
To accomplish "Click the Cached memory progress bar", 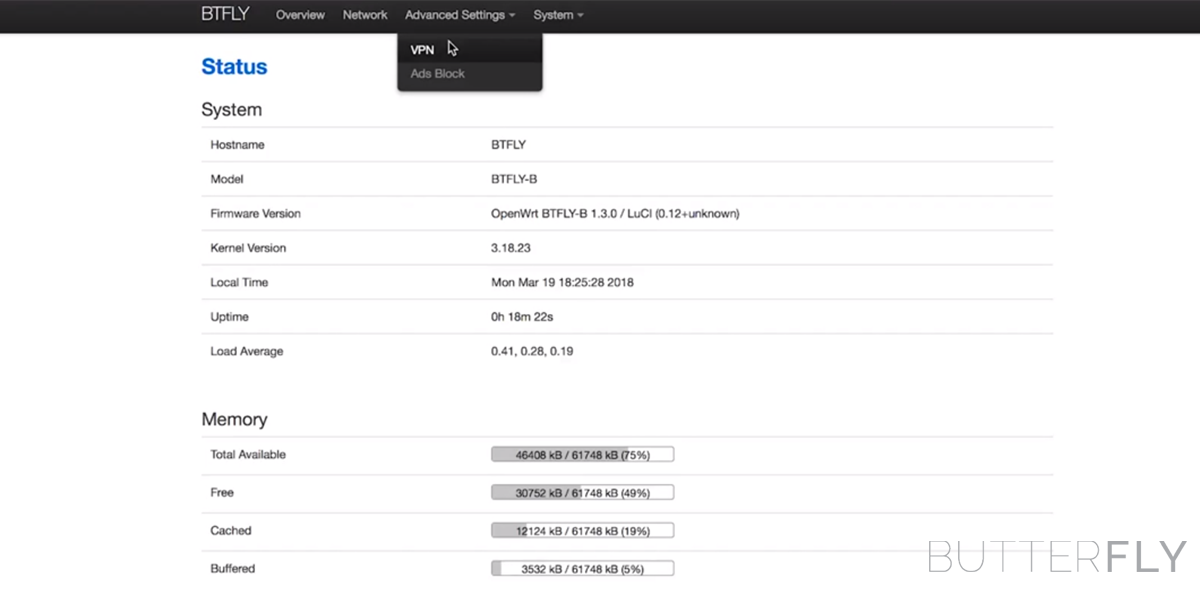I will click(582, 531).
